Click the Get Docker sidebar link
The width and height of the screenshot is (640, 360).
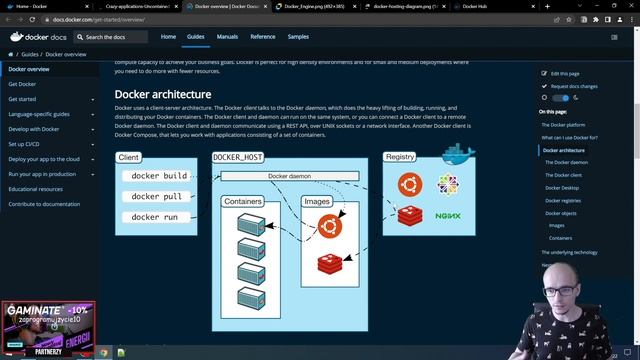(22, 84)
